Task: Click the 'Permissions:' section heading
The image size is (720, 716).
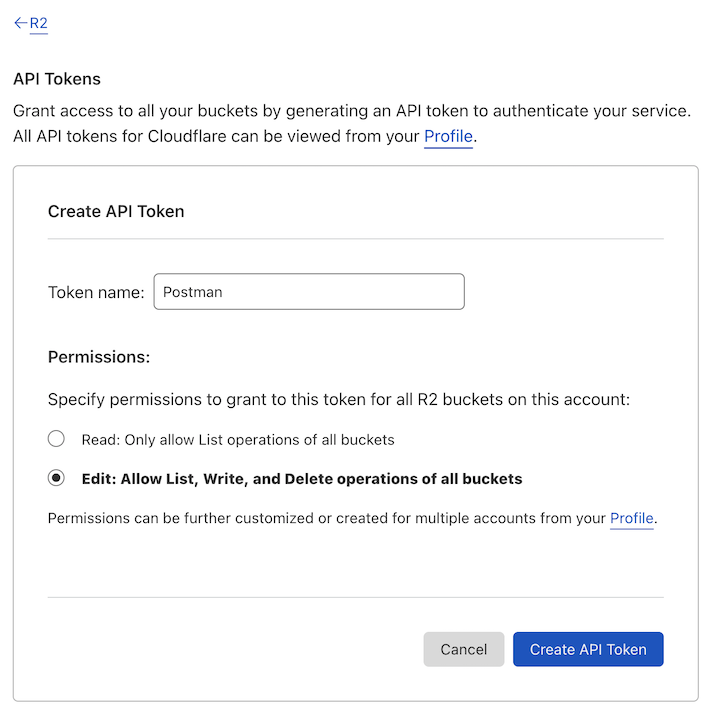Action: coord(99,356)
